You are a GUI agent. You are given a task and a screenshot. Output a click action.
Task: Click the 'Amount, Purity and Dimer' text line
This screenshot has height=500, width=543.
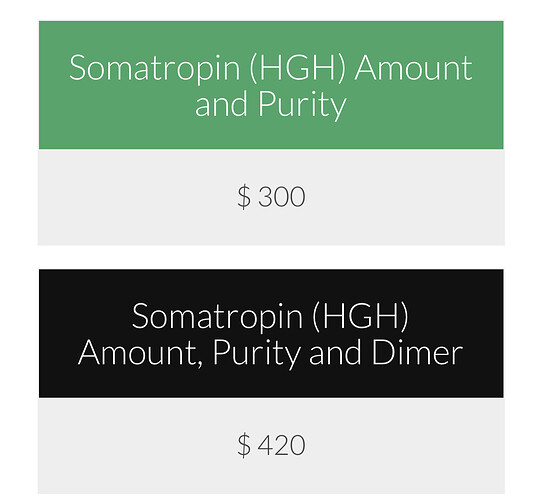(x=270, y=354)
